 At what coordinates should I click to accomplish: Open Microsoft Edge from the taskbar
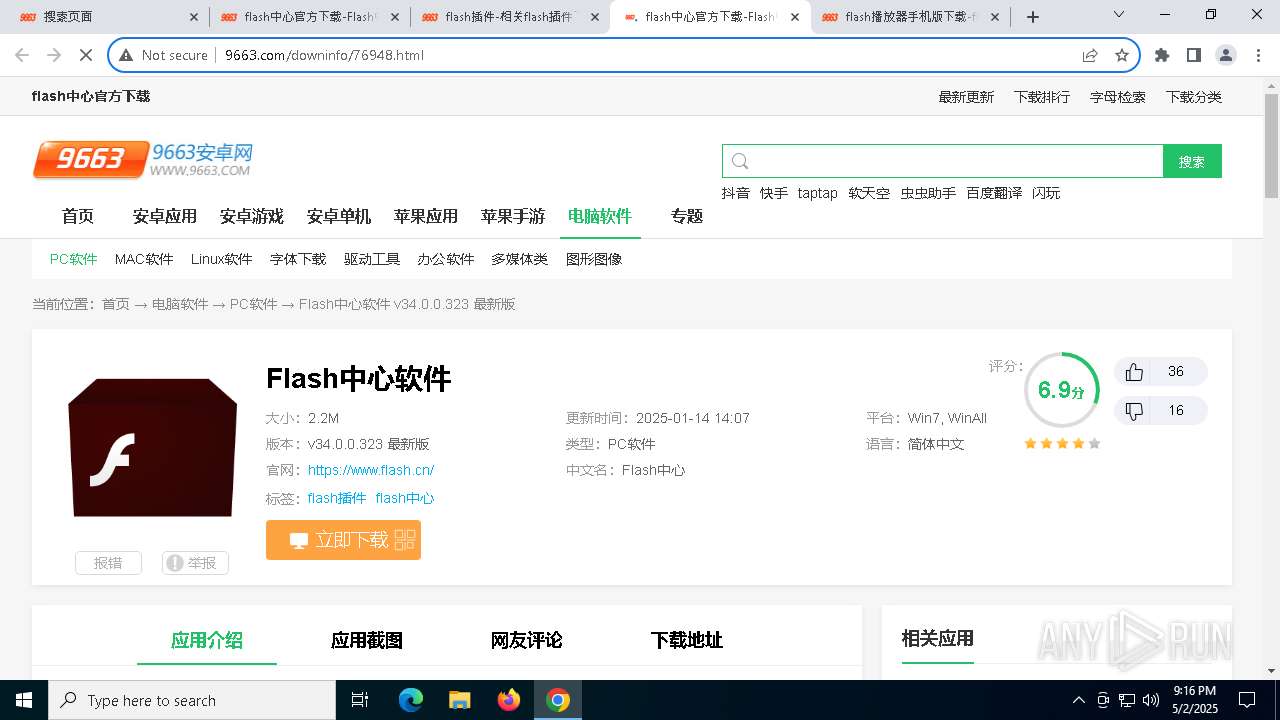(411, 700)
